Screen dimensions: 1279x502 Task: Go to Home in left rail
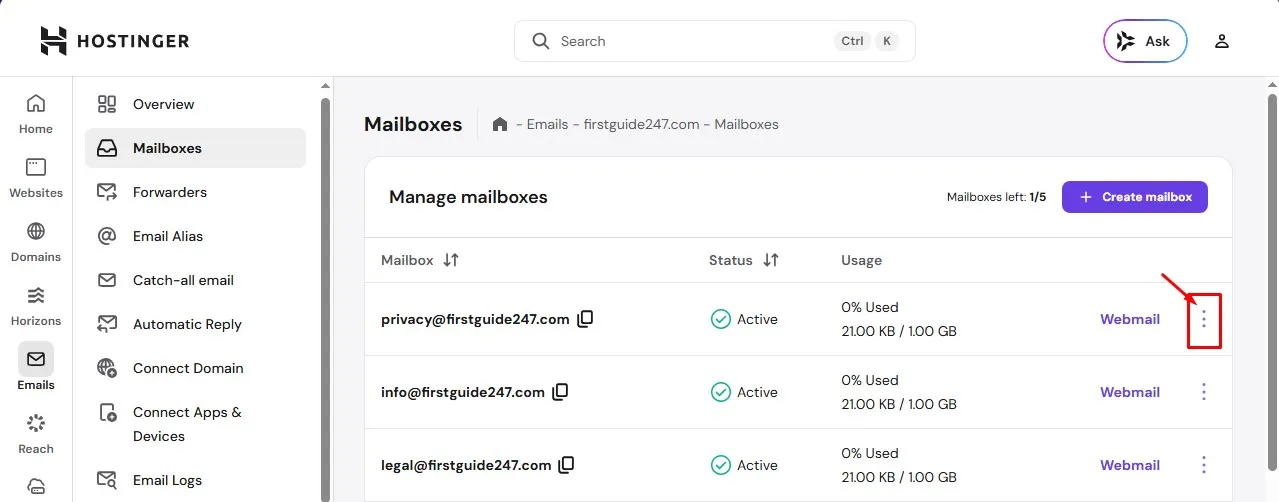click(36, 114)
